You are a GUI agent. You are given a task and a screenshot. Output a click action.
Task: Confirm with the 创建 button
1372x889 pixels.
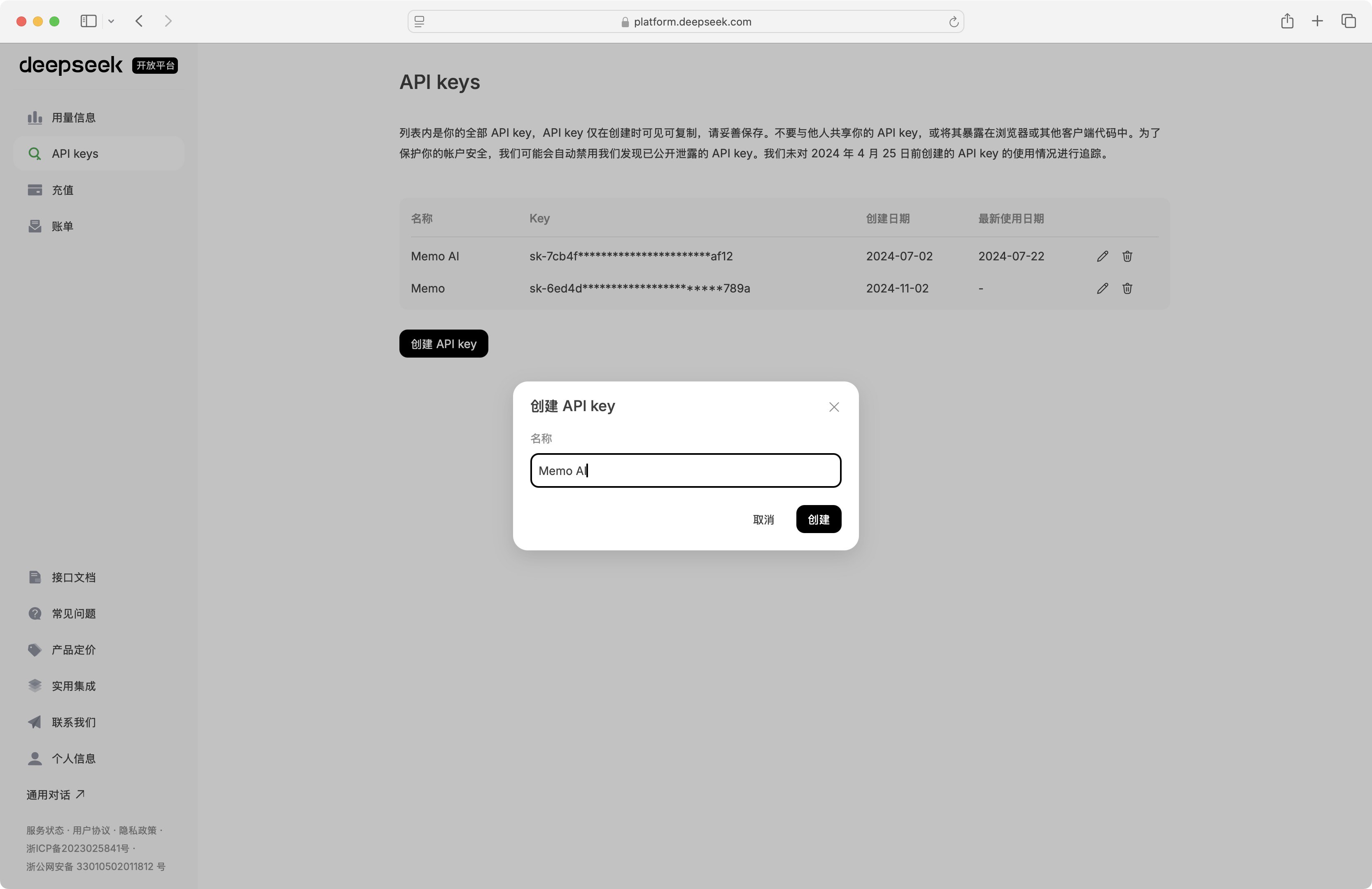(819, 520)
